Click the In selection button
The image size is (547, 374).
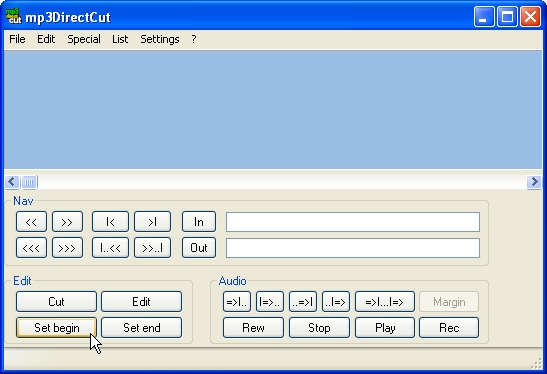point(199,222)
